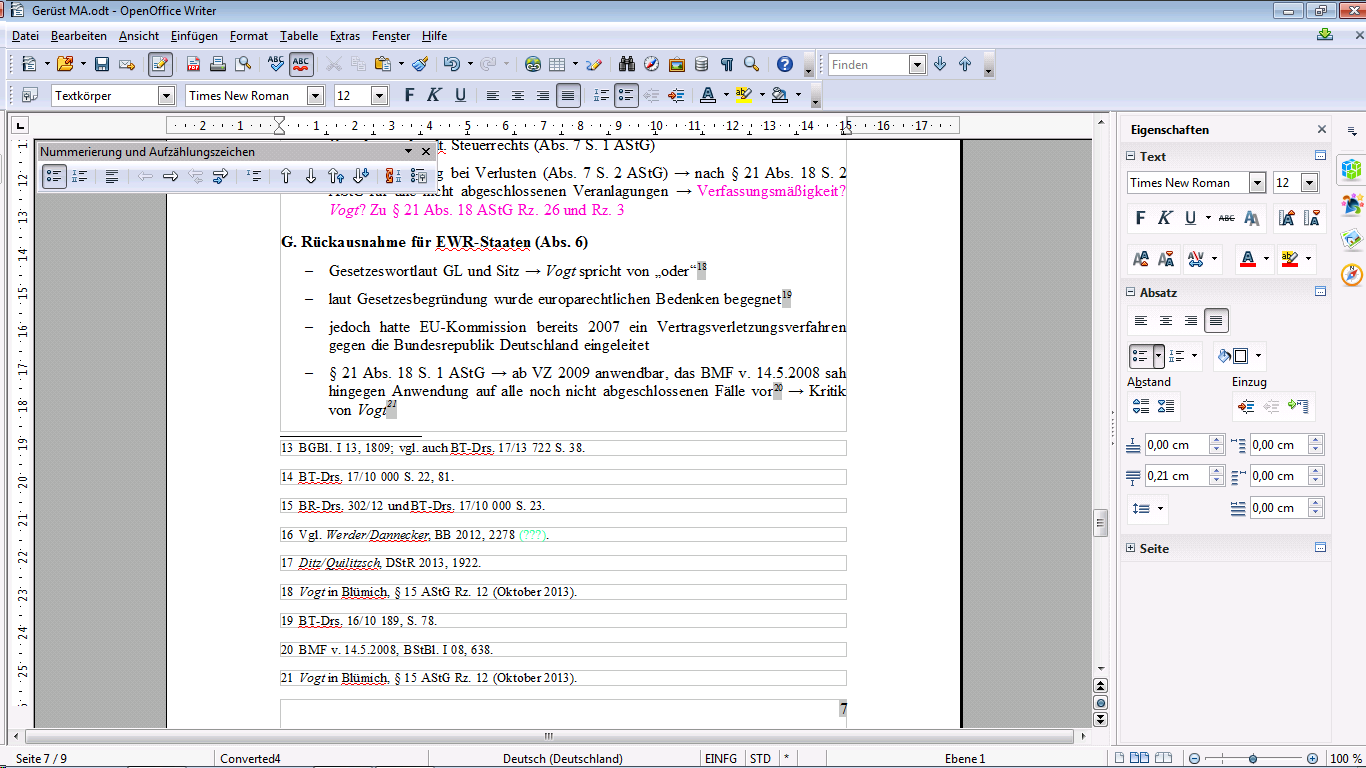Toggle justified alignment in sidebar Absatz
Screen dimensions: 1366x768
pos(1216,321)
